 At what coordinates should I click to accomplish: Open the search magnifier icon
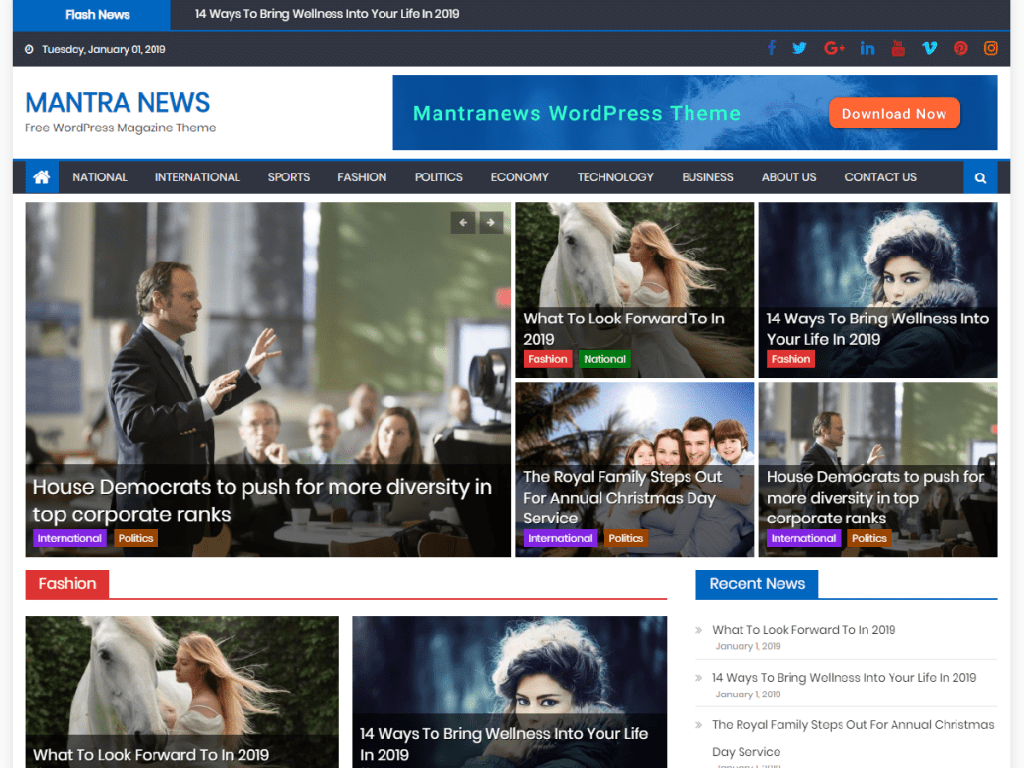980,178
